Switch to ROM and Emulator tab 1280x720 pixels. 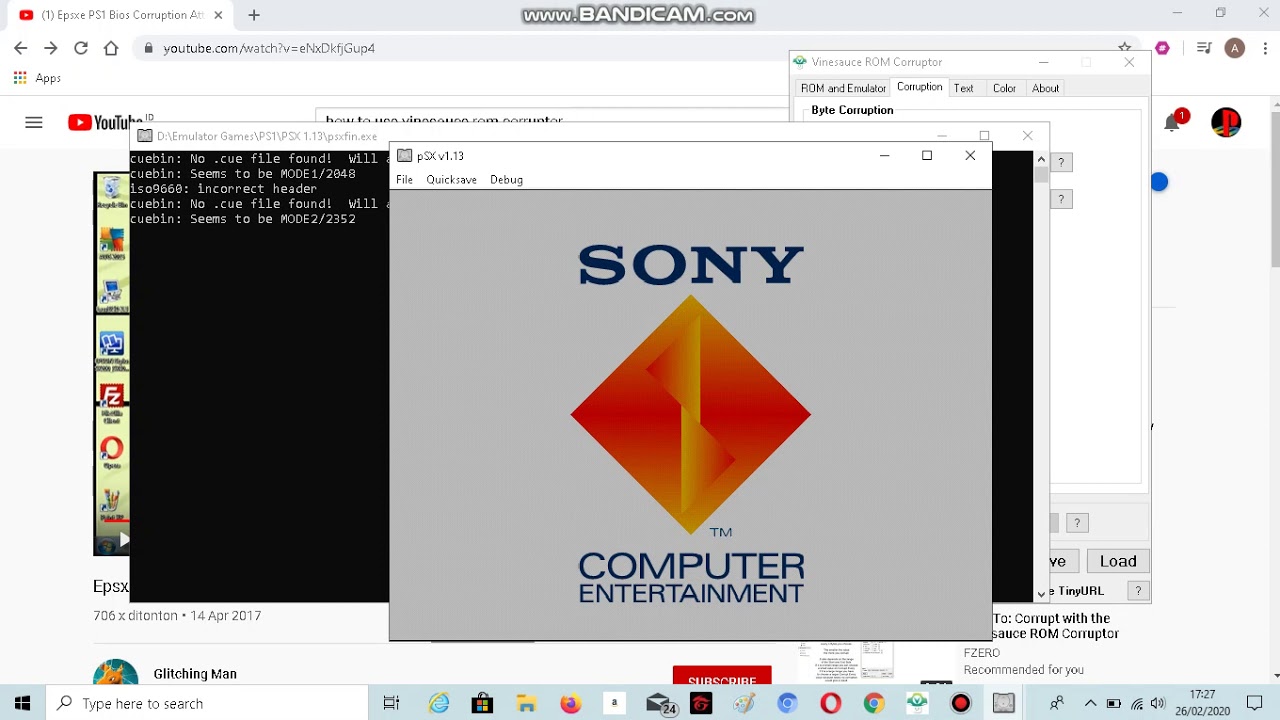pyautogui.click(x=843, y=88)
